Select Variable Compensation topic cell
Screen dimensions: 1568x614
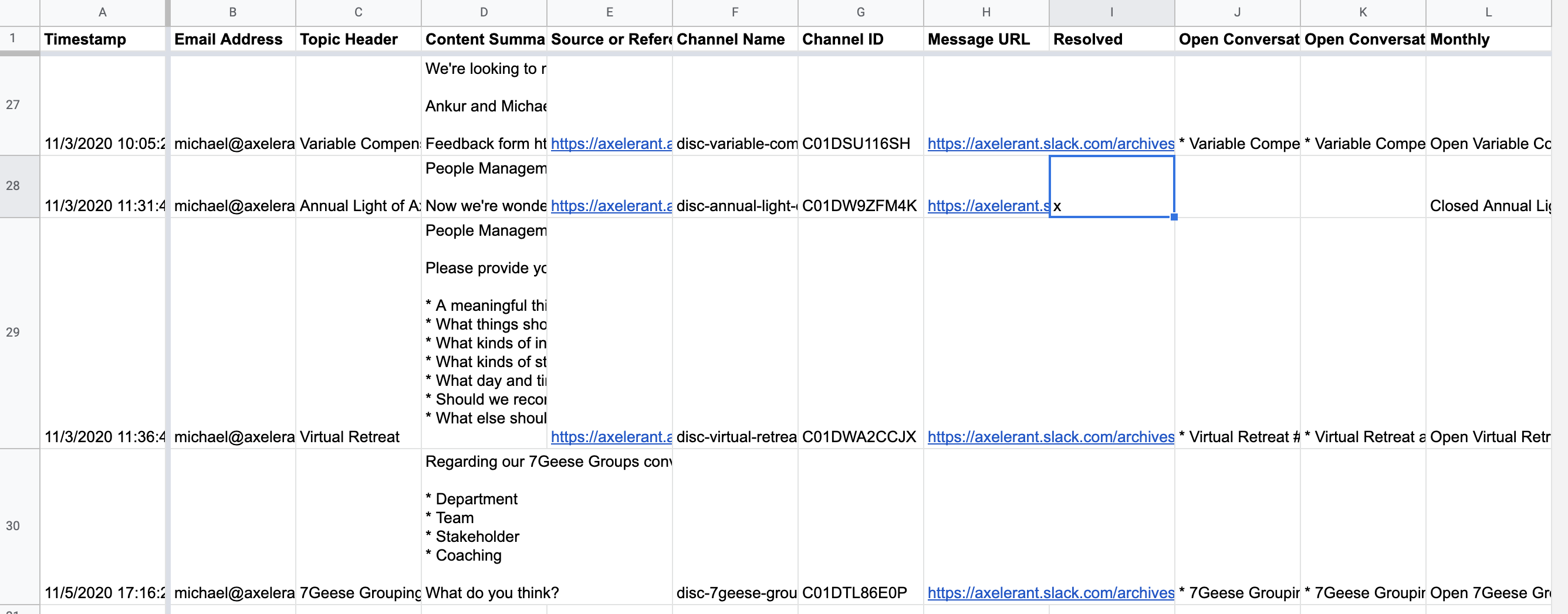click(x=359, y=106)
